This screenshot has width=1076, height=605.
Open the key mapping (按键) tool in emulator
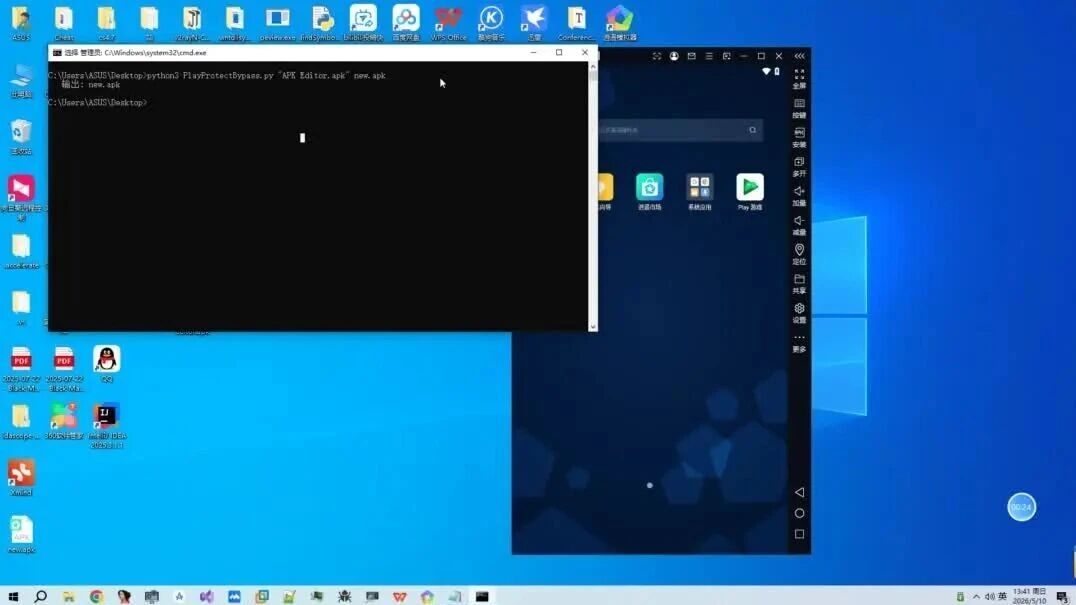tap(799, 108)
